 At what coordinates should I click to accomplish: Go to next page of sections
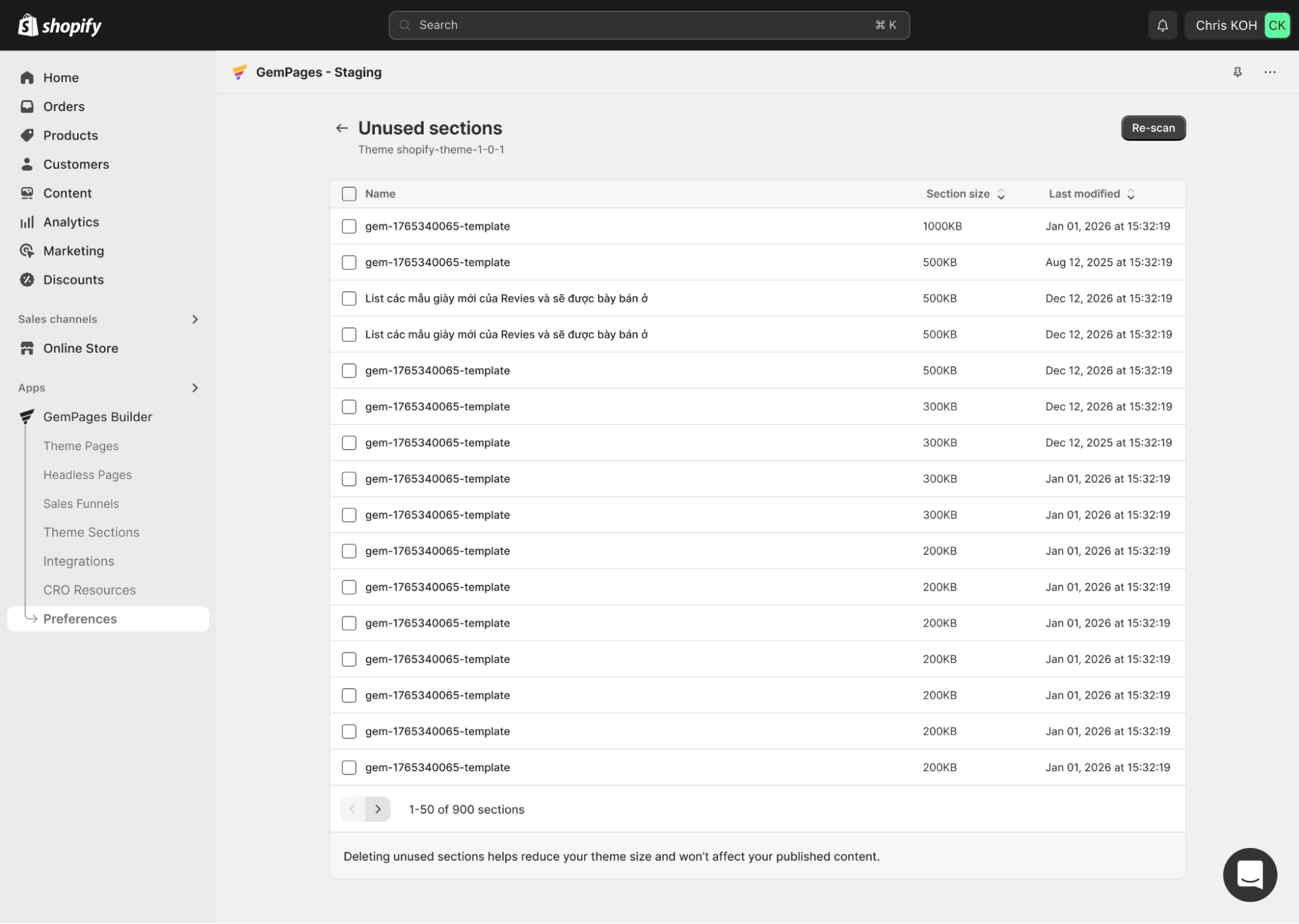point(378,809)
